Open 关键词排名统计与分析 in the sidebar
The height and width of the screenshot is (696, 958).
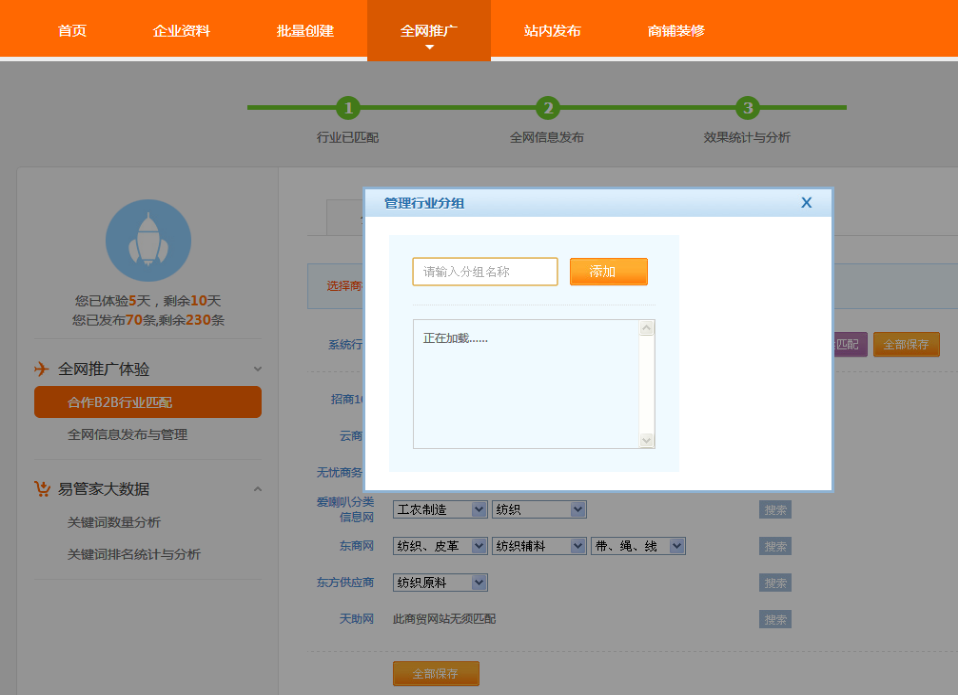134,555
